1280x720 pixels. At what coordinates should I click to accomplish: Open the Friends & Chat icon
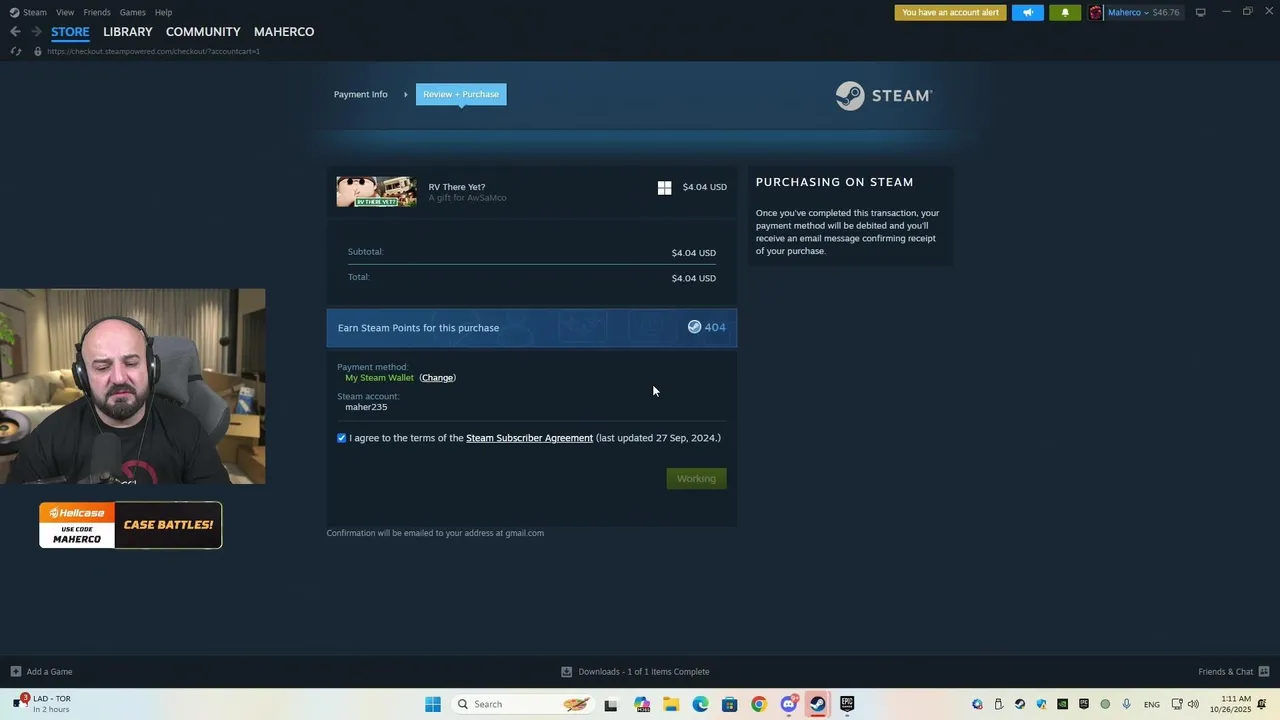pos(1264,671)
